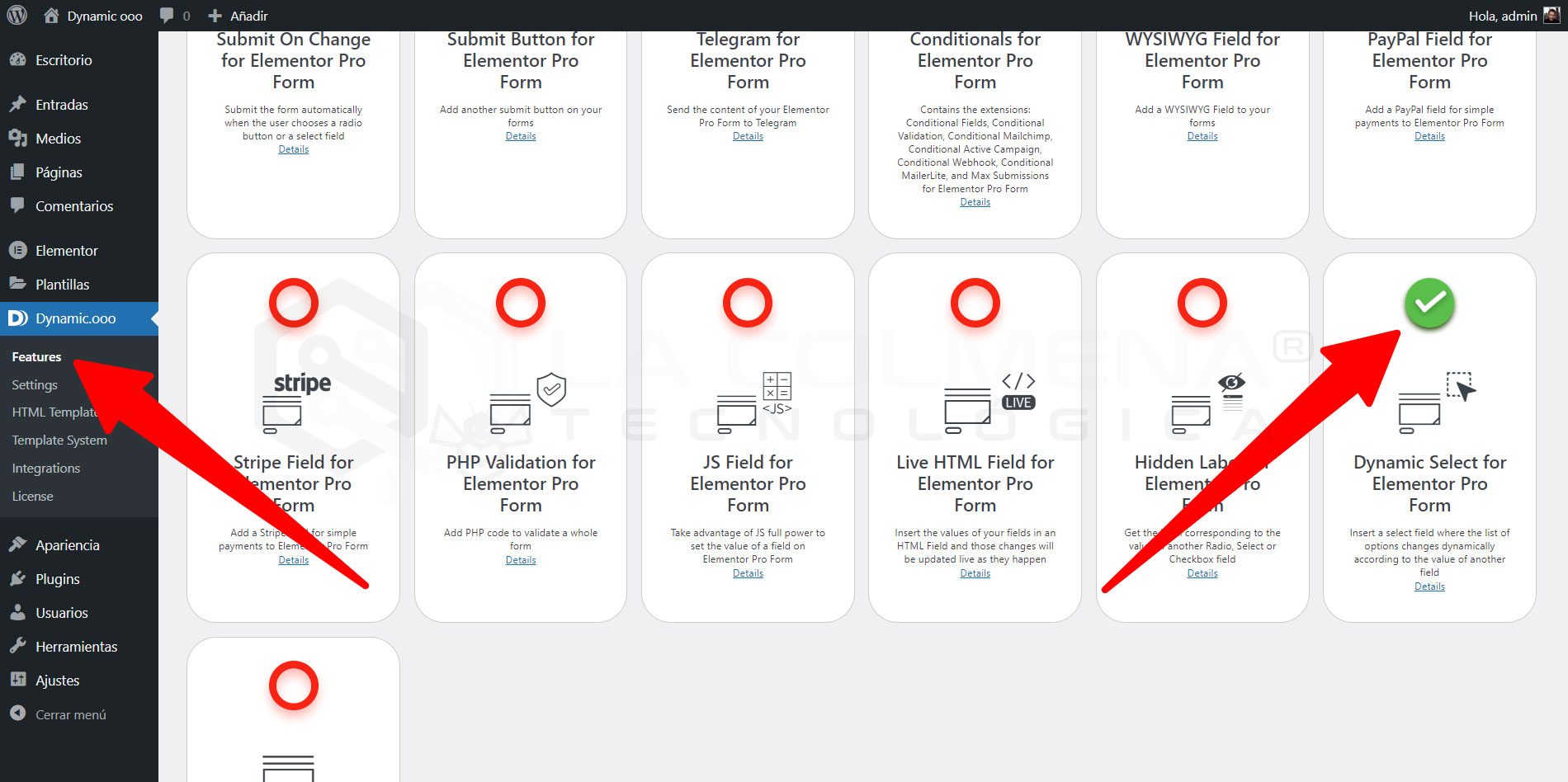Disable the Dynamic Select green checkmark toggle
This screenshot has width=1568, height=782.
coord(1429,304)
